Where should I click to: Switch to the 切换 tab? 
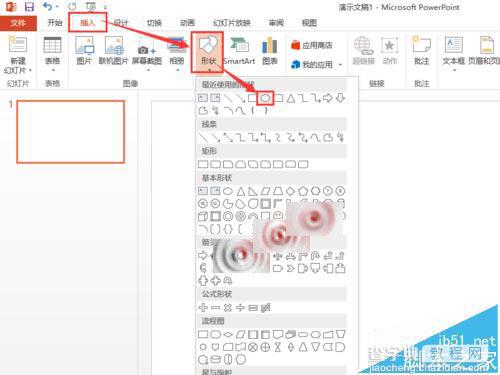(154, 23)
